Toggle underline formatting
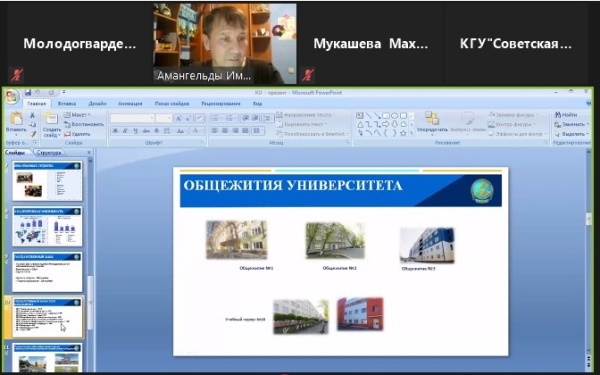Screen dimensions: 600x375 pyautogui.click(x=135, y=131)
